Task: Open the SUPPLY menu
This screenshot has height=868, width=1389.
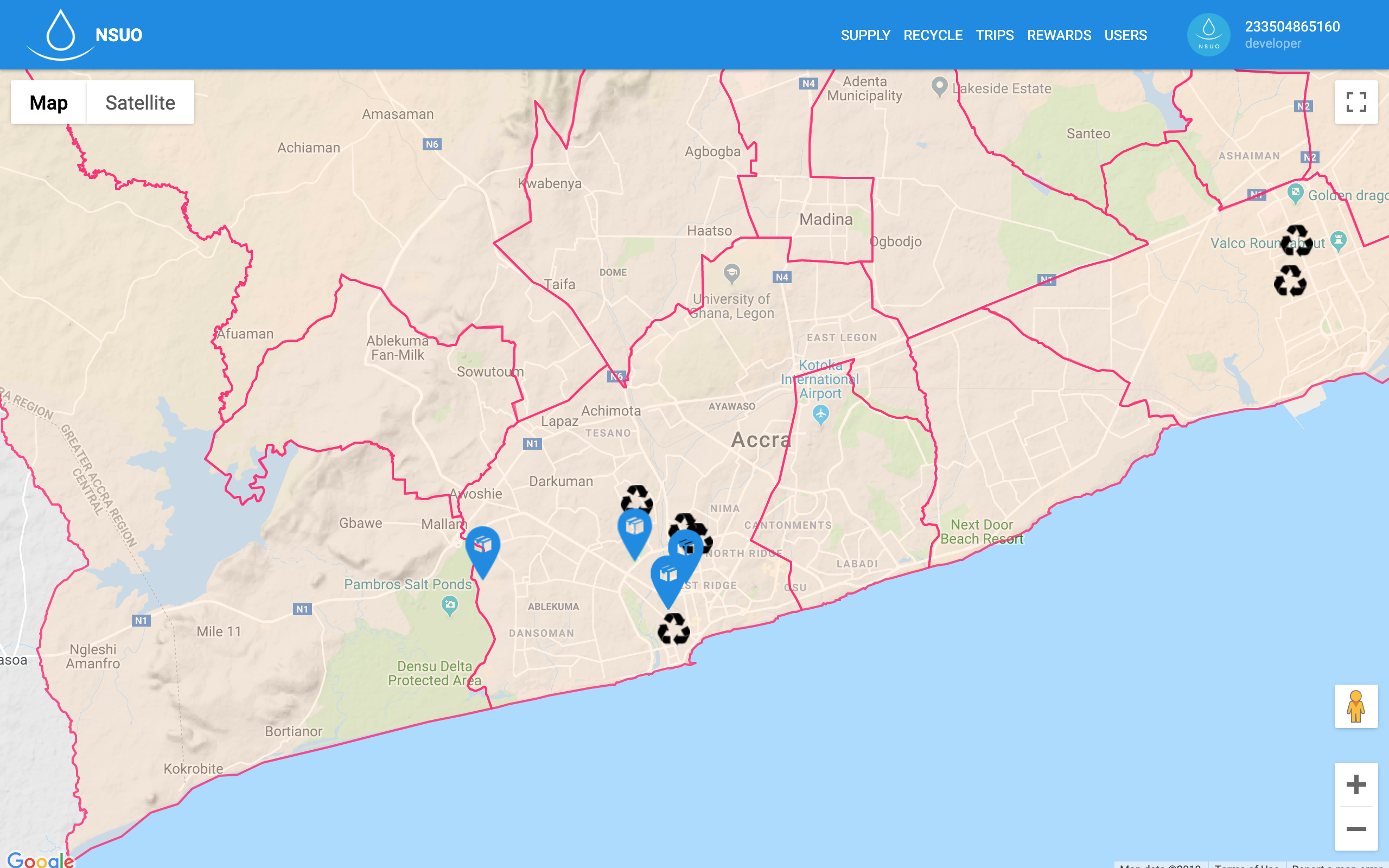Action: click(x=865, y=35)
